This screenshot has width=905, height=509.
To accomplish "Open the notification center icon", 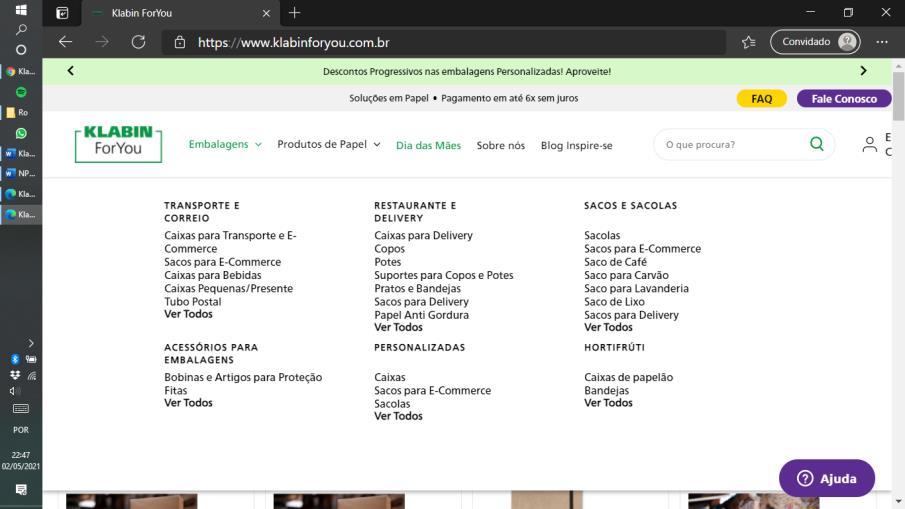I will (x=21, y=490).
